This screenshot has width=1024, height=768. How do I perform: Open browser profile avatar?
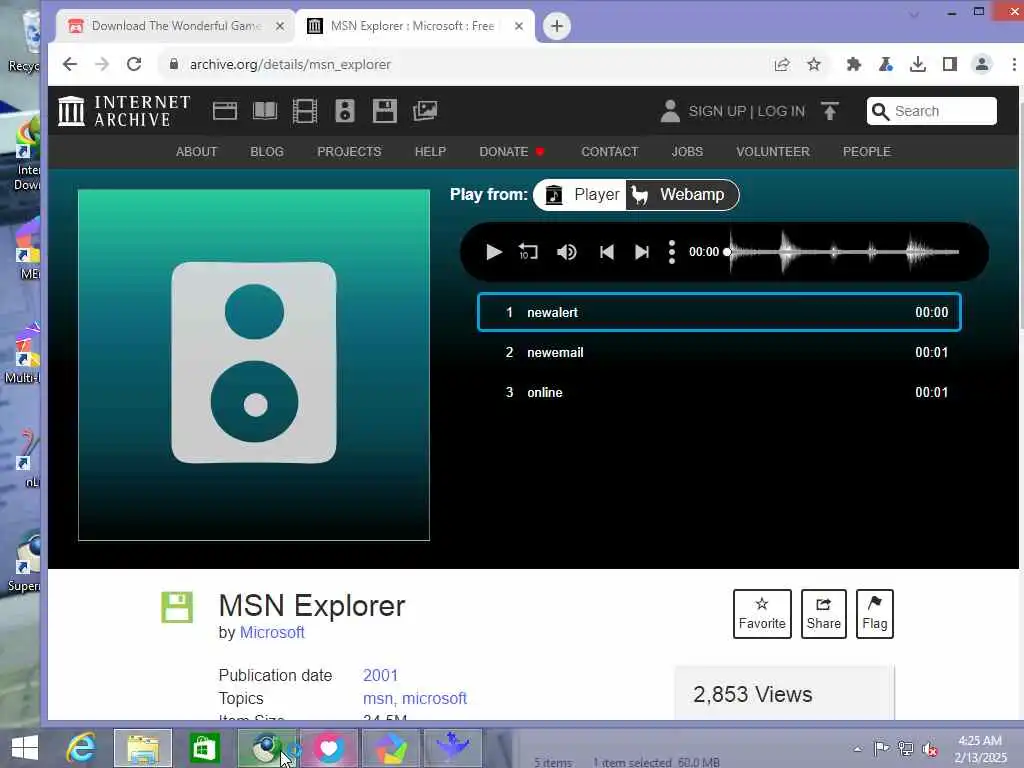click(x=982, y=64)
